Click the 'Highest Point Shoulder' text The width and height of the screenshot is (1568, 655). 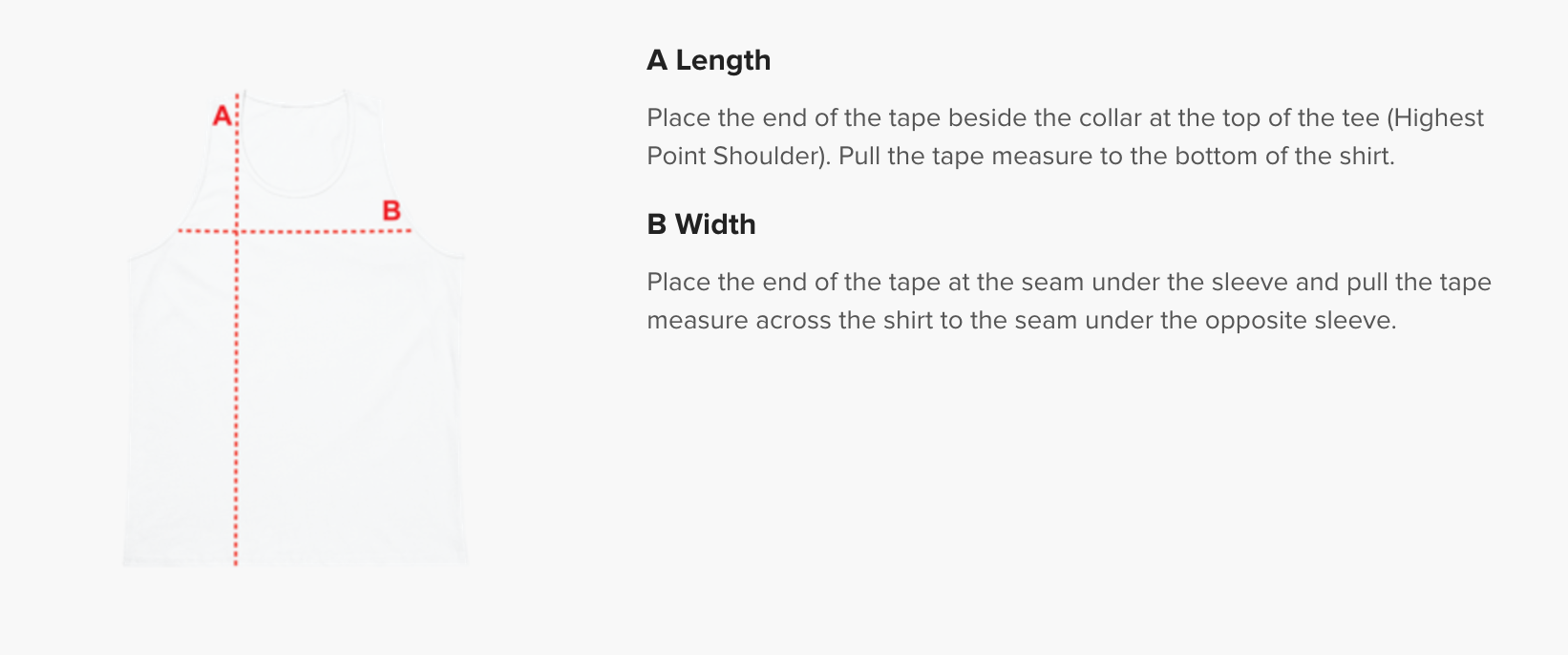point(1065,137)
